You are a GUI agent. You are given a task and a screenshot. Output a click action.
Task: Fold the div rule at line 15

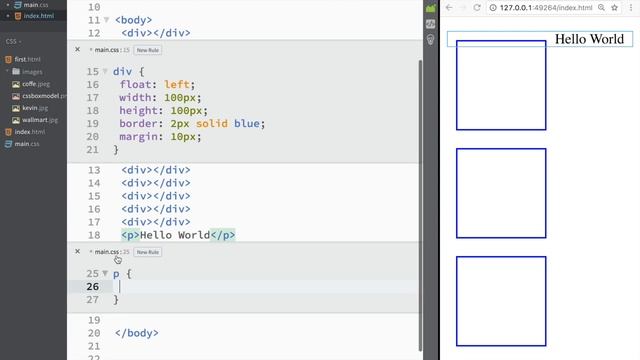105,71
